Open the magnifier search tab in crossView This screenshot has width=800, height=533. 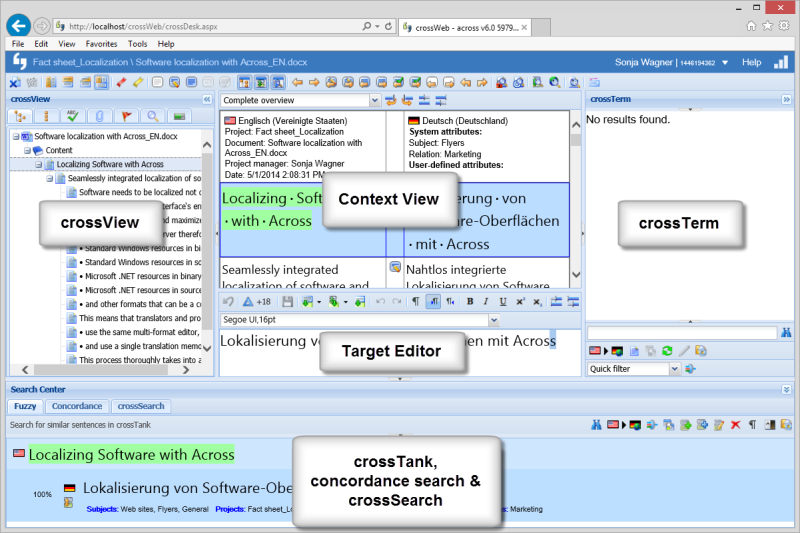coord(153,116)
